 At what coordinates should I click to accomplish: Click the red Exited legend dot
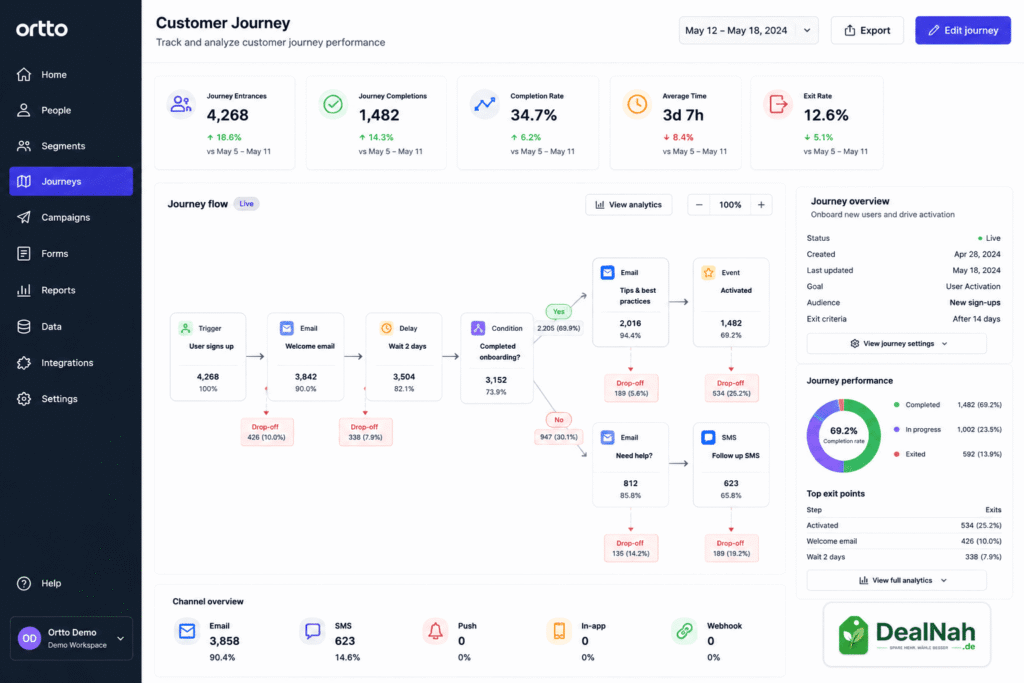[x=897, y=454]
